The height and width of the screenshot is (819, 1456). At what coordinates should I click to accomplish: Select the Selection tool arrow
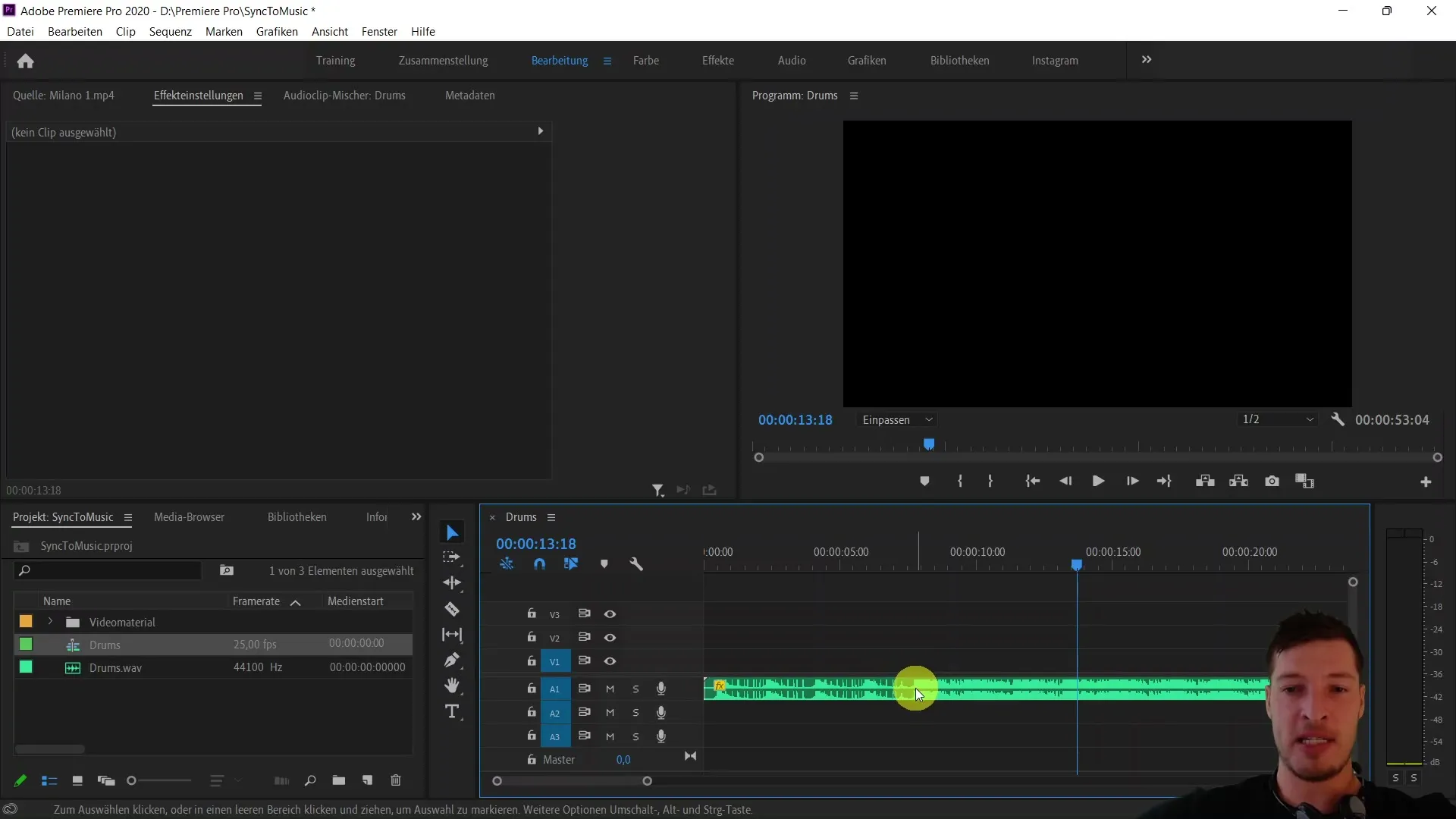pyautogui.click(x=452, y=533)
